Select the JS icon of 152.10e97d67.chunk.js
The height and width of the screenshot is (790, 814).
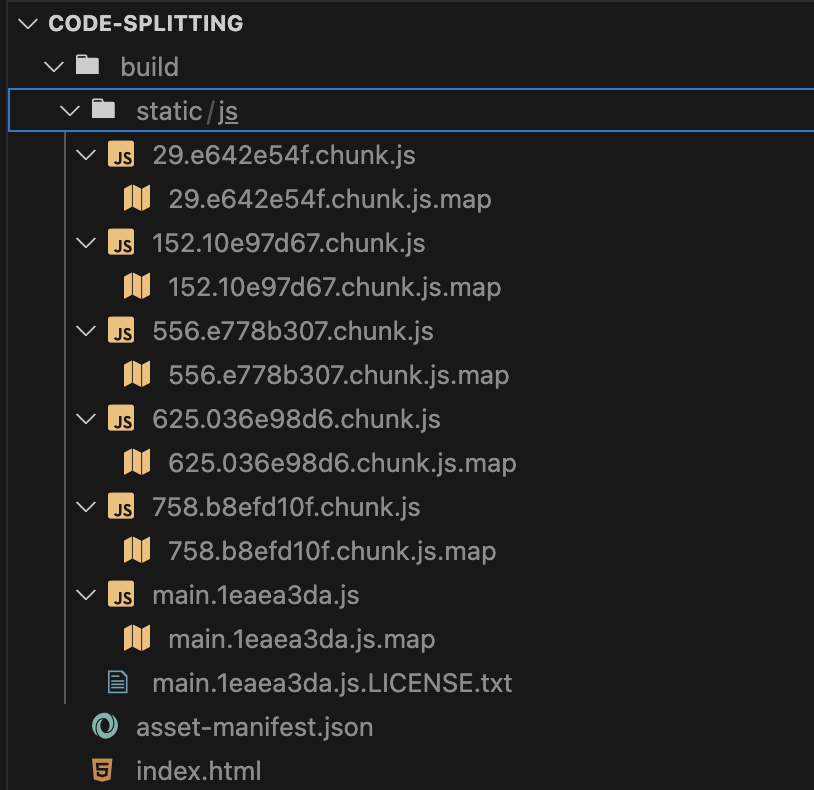pos(121,242)
